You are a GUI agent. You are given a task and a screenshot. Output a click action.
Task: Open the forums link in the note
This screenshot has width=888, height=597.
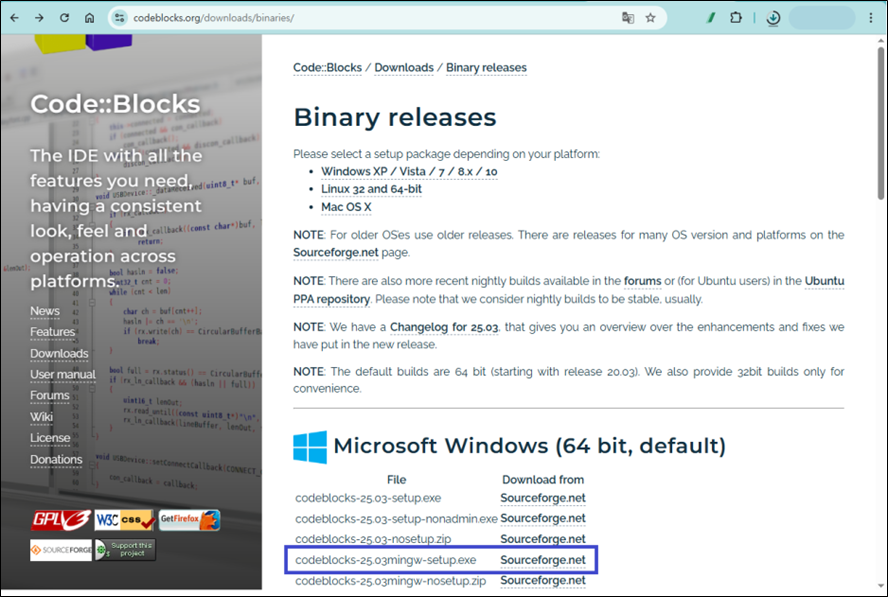pyautogui.click(x=642, y=281)
